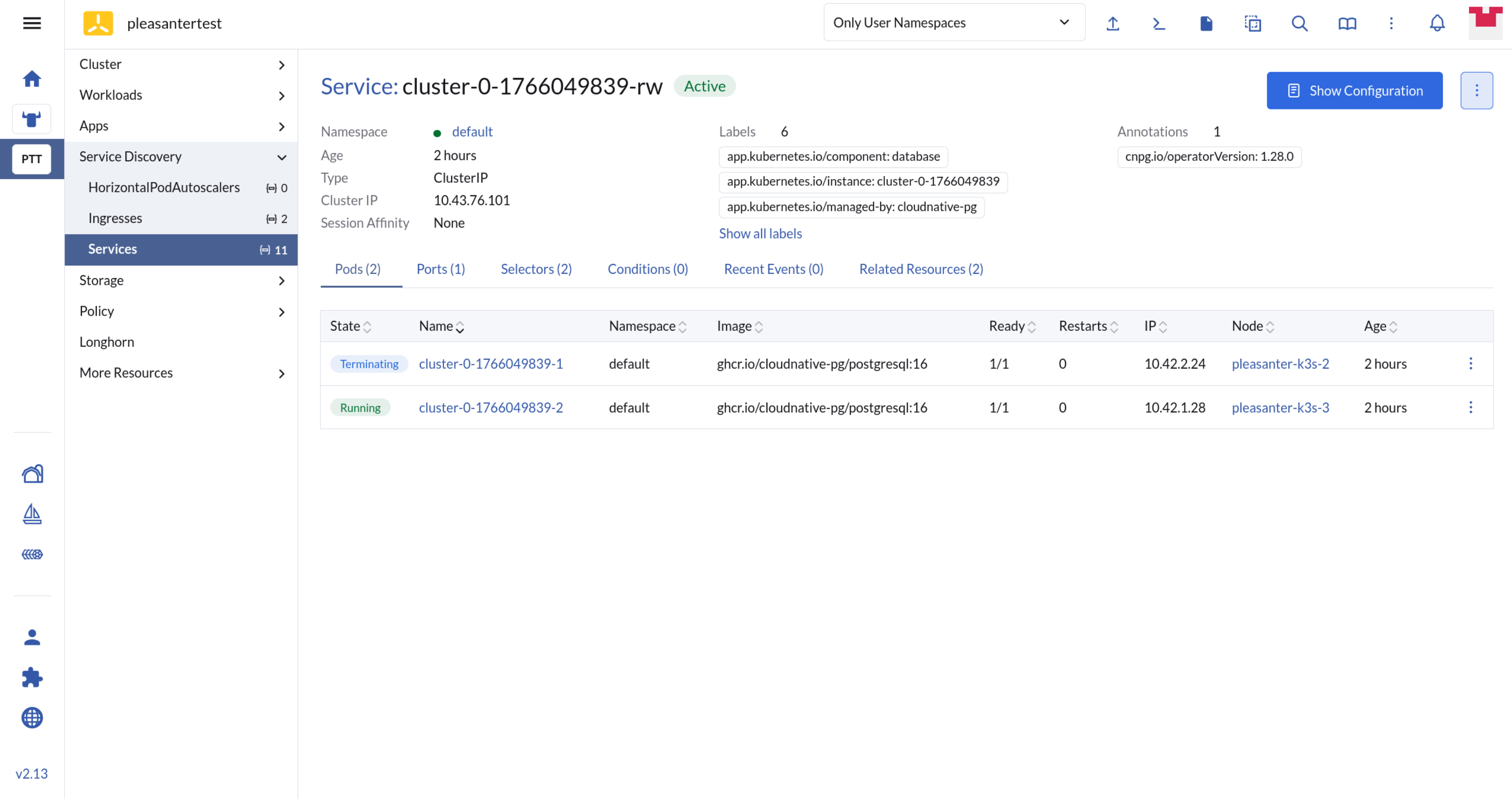Click the import YAML upload icon
Screen dimensions: 1512x799
[1113, 24]
